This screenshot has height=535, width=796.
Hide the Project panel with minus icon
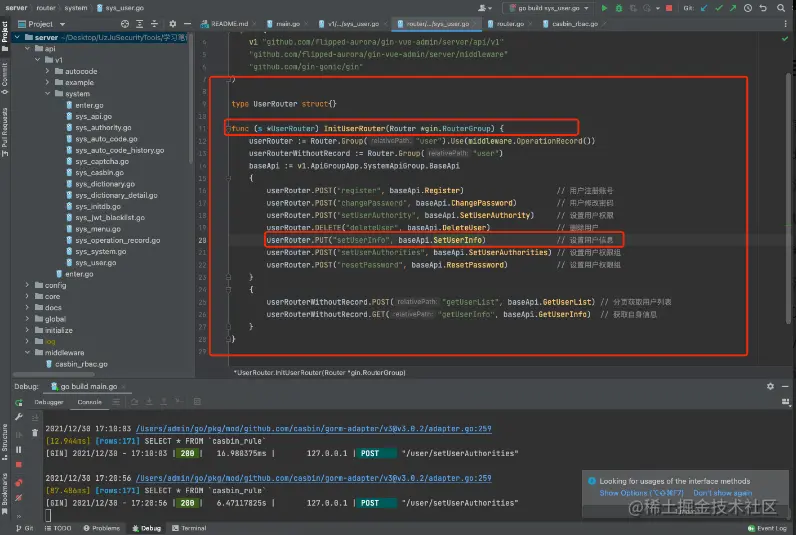tap(187, 24)
